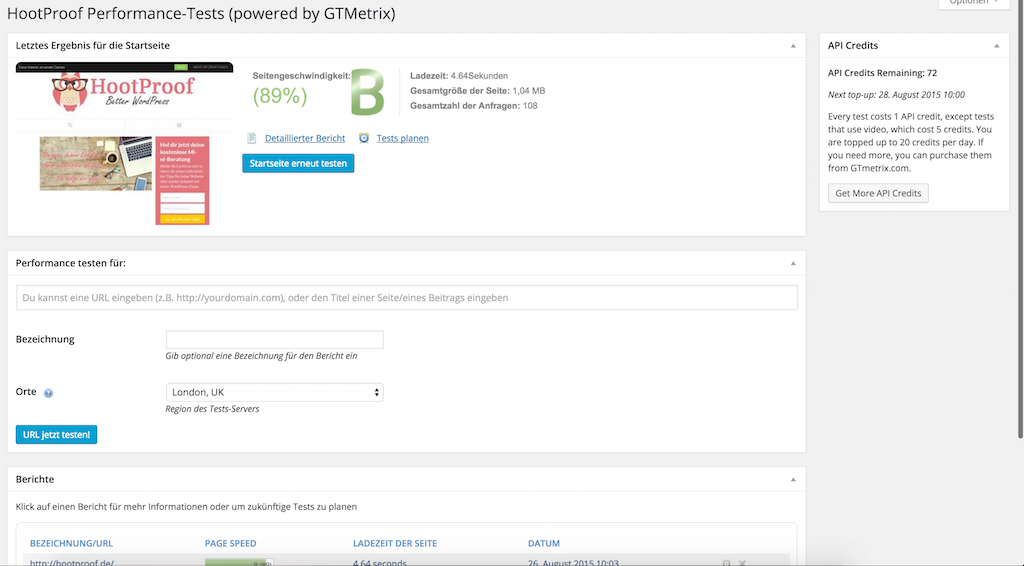Sort by the BEZEICHNUNG/URL column header
The height and width of the screenshot is (566, 1024).
pyautogui.click(x=71, y=543)
